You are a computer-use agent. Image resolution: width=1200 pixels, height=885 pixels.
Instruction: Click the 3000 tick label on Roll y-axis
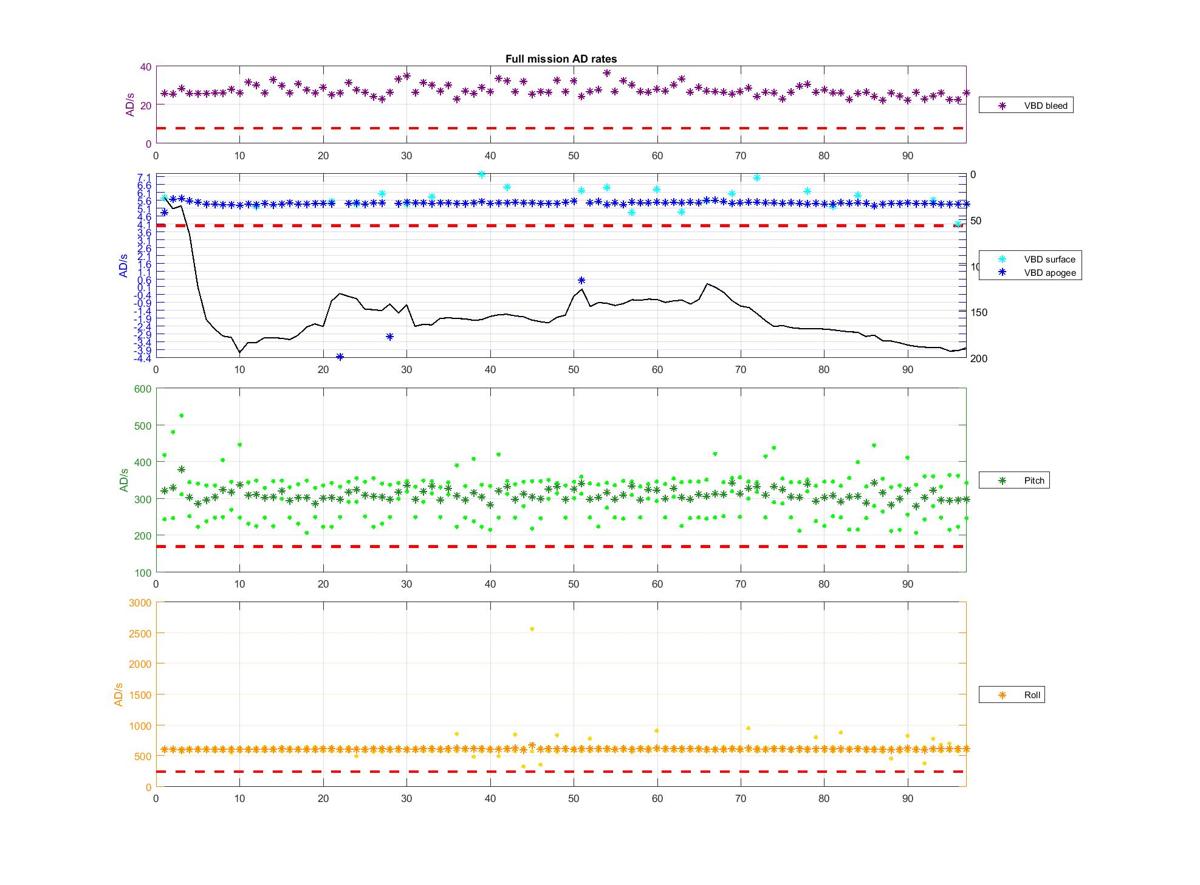(138, 603)
